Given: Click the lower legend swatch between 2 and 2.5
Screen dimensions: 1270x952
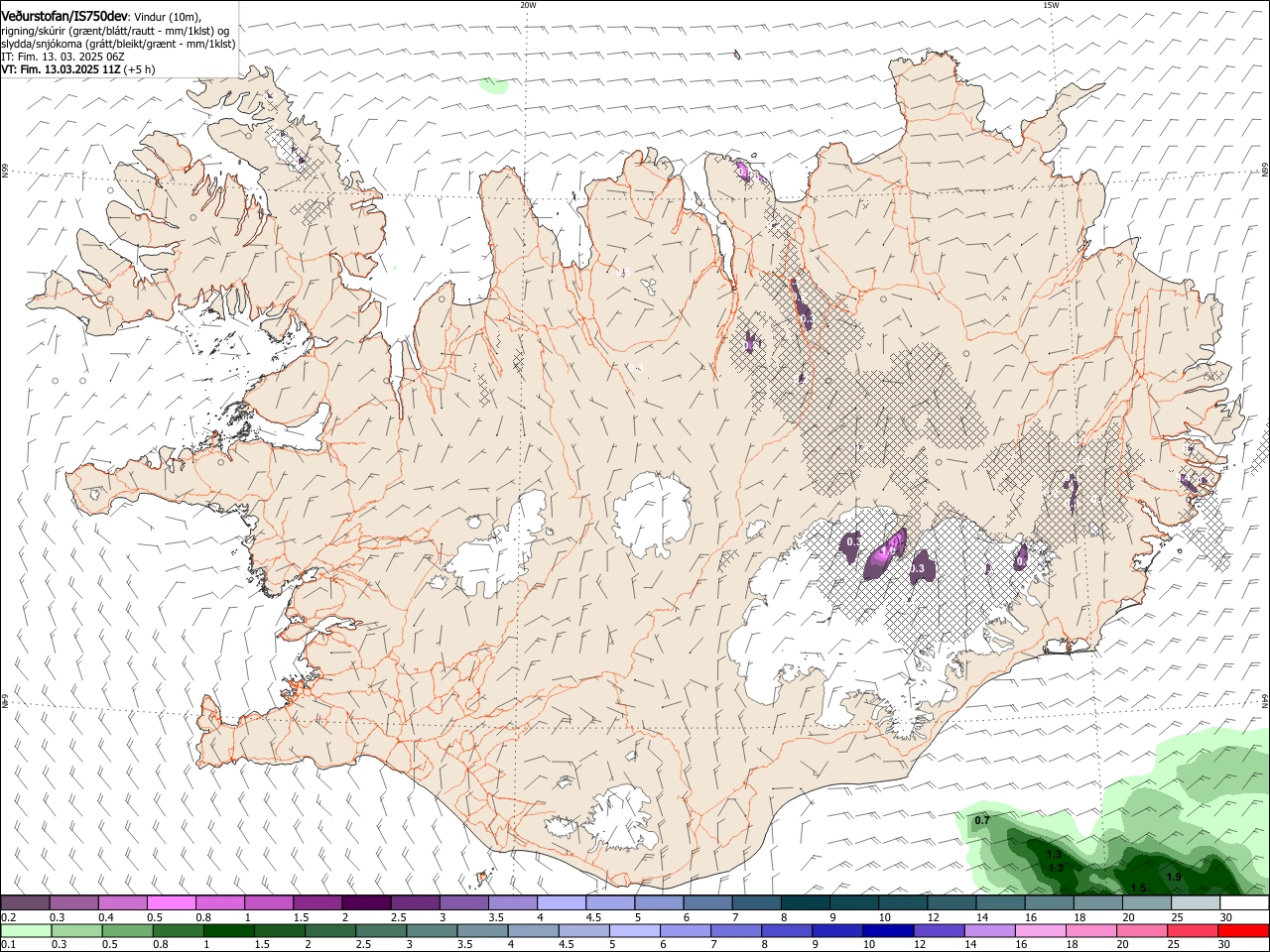Looking at the screenshot, I should (x=330, y=931).
